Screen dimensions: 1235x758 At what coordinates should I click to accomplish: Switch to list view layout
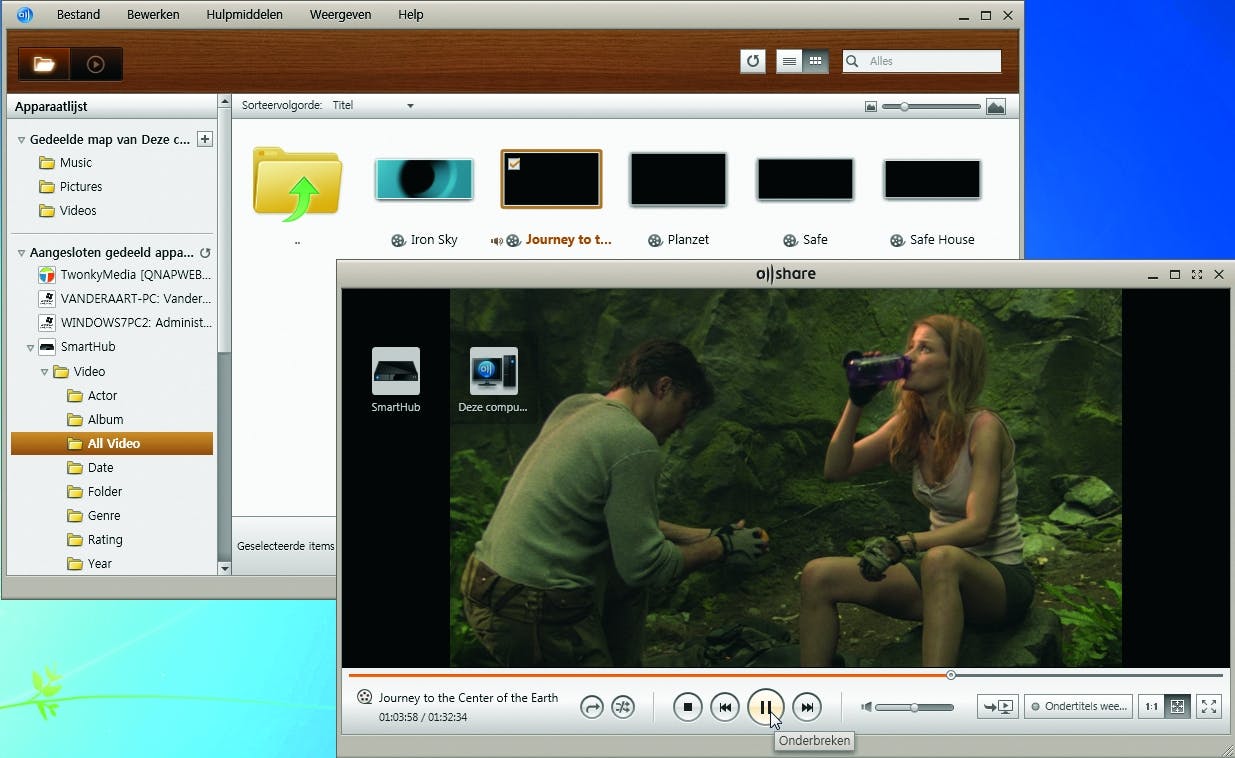(789, 61)
